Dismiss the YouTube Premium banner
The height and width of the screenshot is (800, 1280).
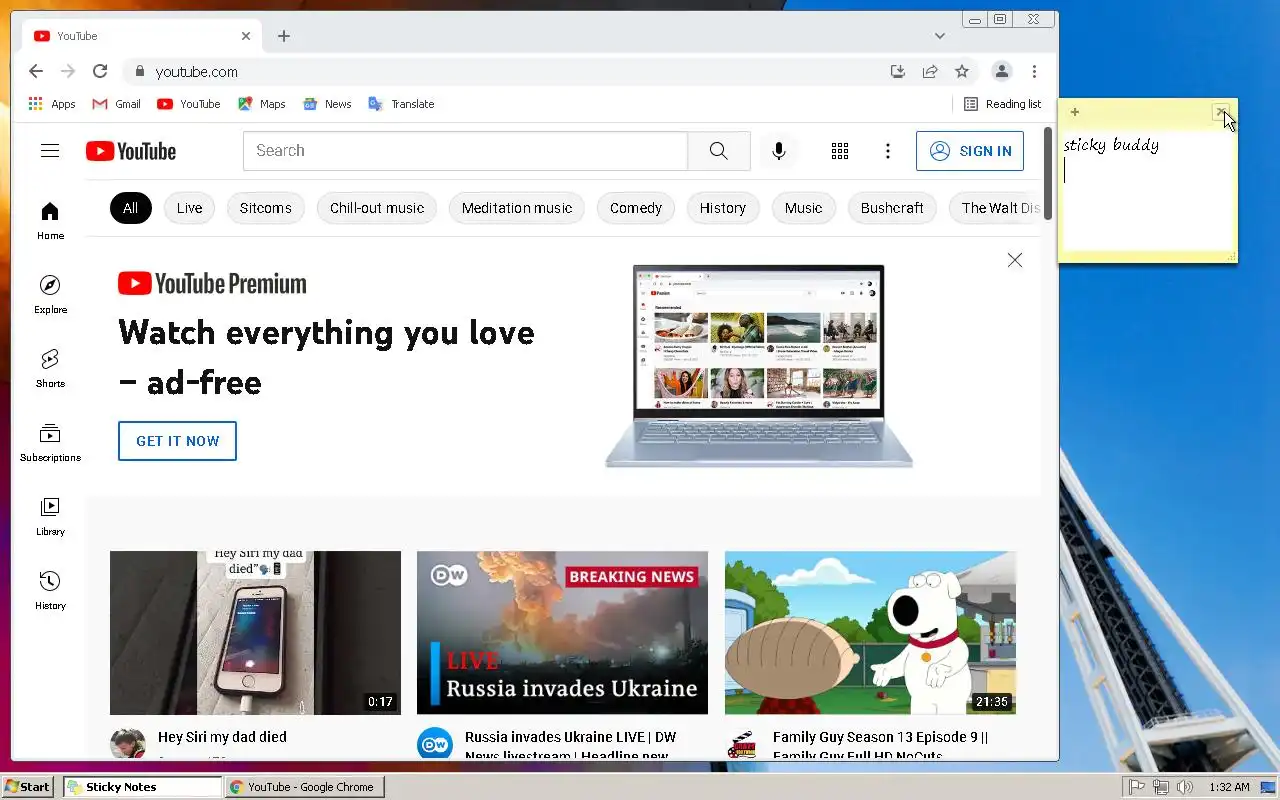pos(1015,260)
